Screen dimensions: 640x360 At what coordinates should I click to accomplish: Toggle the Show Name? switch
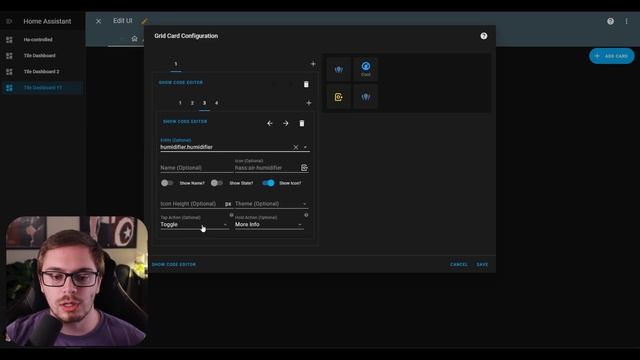167,183
